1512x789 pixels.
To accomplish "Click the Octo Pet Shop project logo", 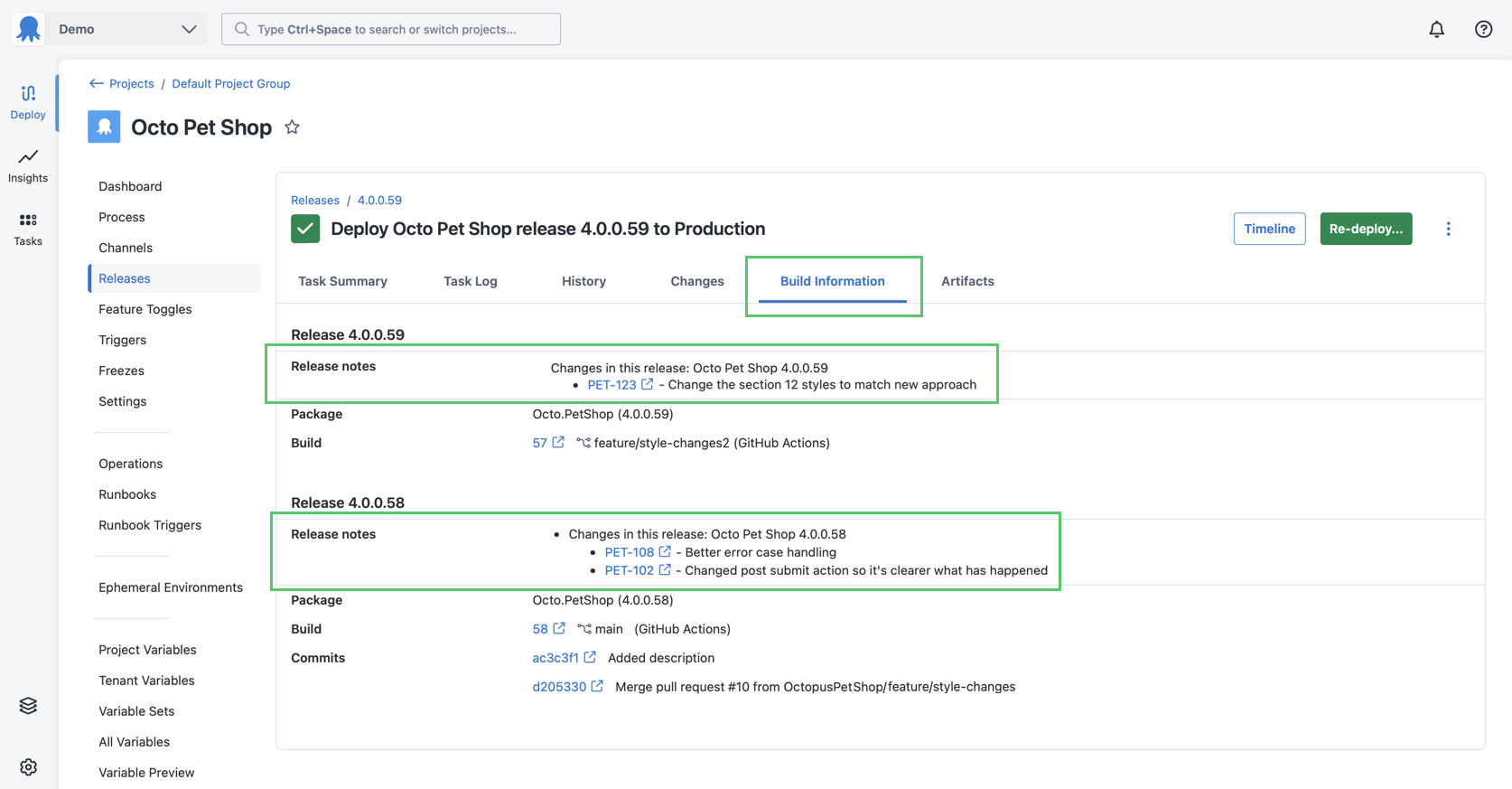I will pyautogui.click(x=104, y=127).
